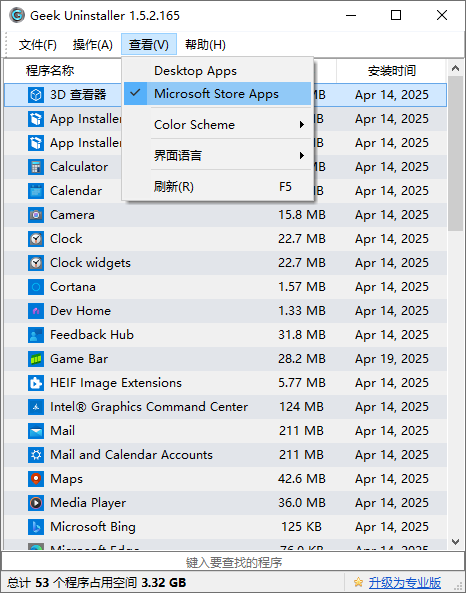
Task: Click the 1.57 MB size value
Action: 302,287
